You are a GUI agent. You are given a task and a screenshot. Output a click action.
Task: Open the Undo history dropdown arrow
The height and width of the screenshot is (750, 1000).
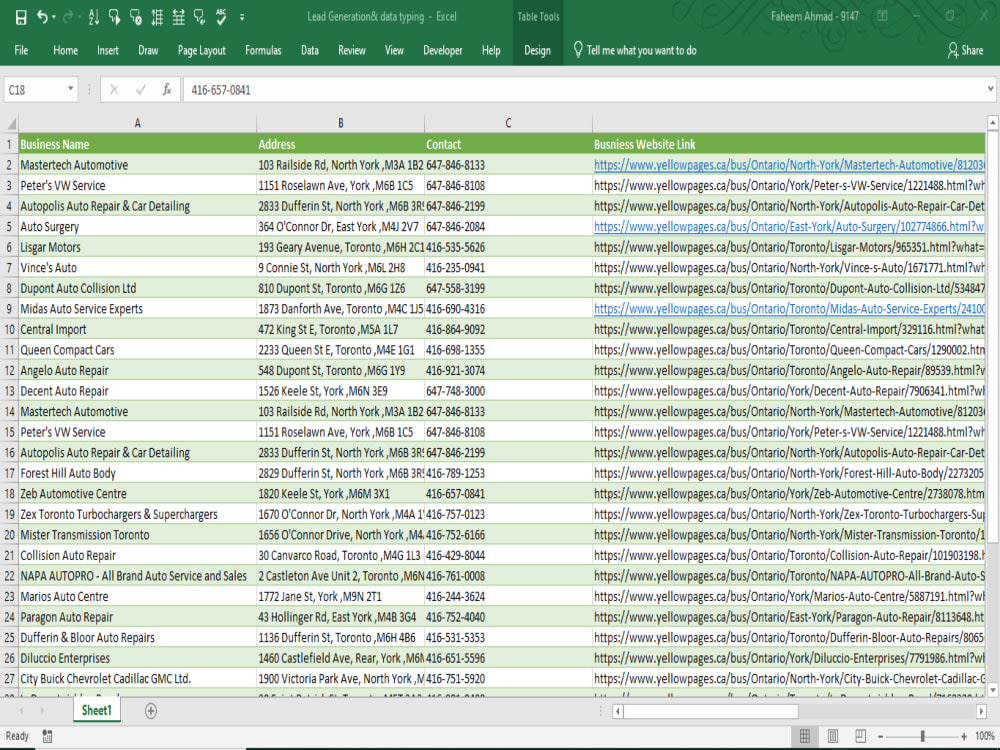tap(54, 17)
